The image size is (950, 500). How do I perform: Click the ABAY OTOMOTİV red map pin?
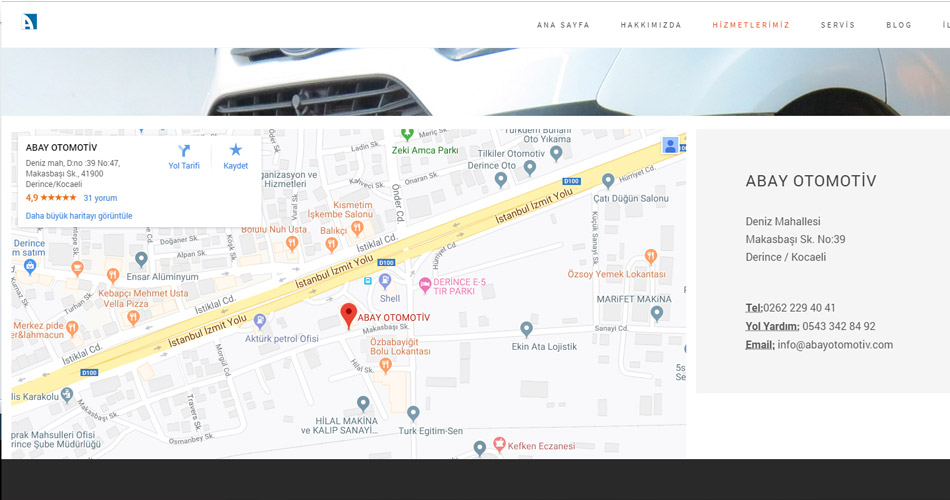coord(348,315)
